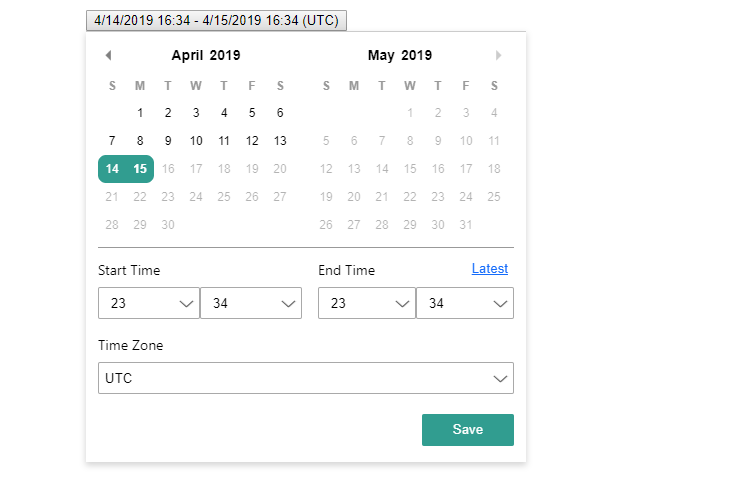The height and width of the screenshot is (500, 729).
Task: Go to previous month with left arrow
Action: pyautogui.click(x=108, y=55)
